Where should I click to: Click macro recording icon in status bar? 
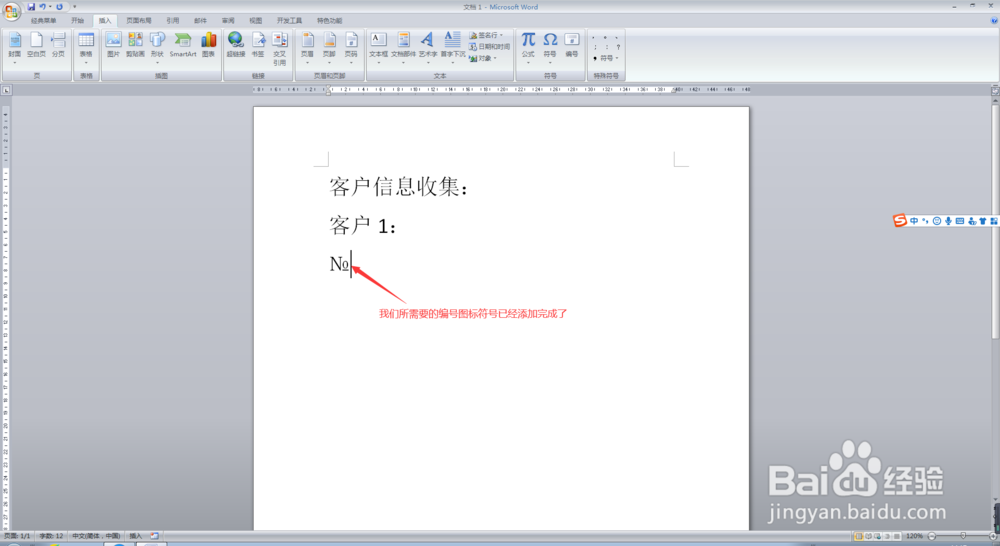pyautogui.click(x=154, y=536)
